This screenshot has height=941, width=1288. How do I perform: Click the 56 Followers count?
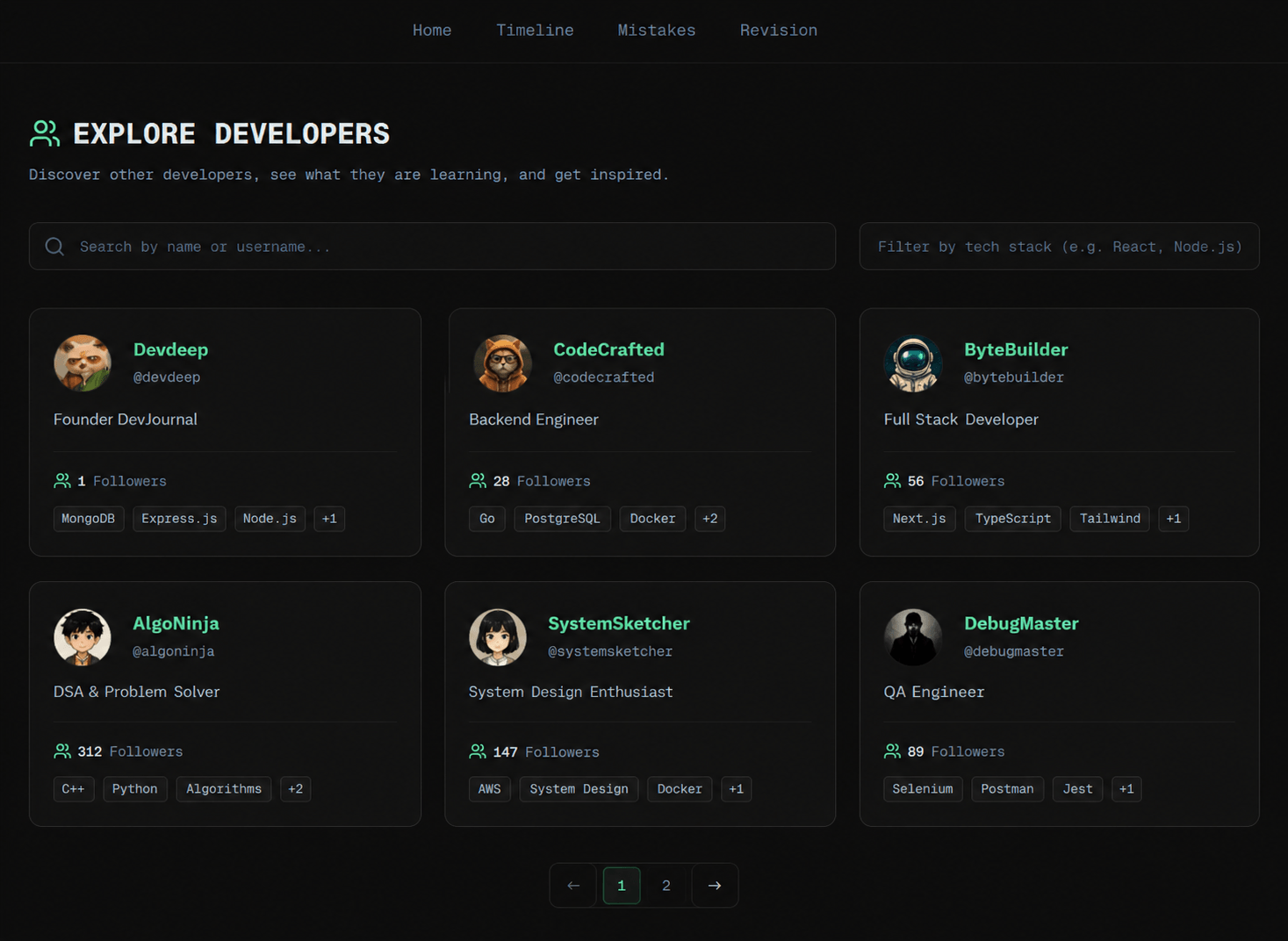click(956, 481)
